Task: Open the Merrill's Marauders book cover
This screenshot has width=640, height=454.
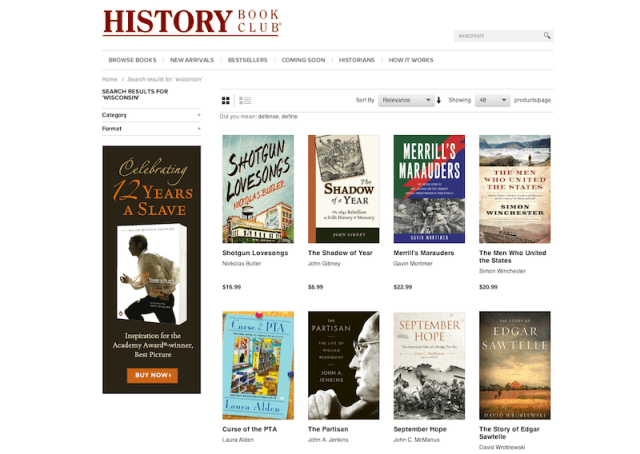Action: pos(429,189)
